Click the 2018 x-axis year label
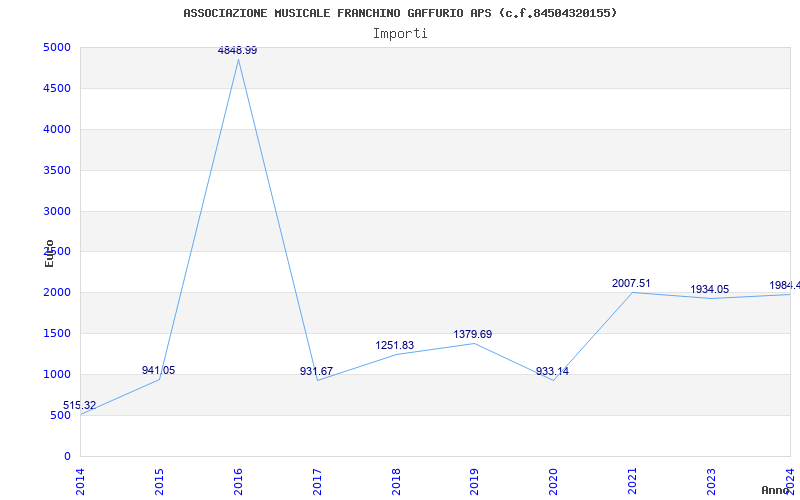800x500 pixels. click(x=395, y=482)
